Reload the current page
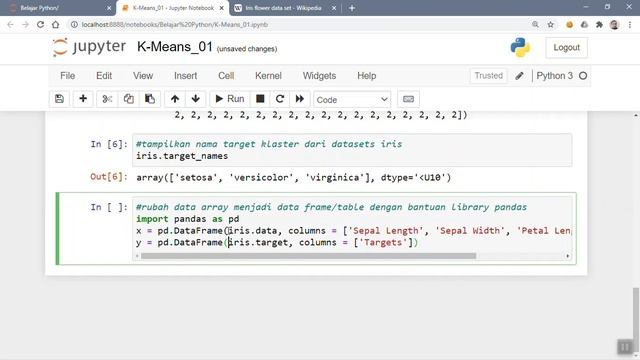This screenshot has height=360, width=640. 40,24
